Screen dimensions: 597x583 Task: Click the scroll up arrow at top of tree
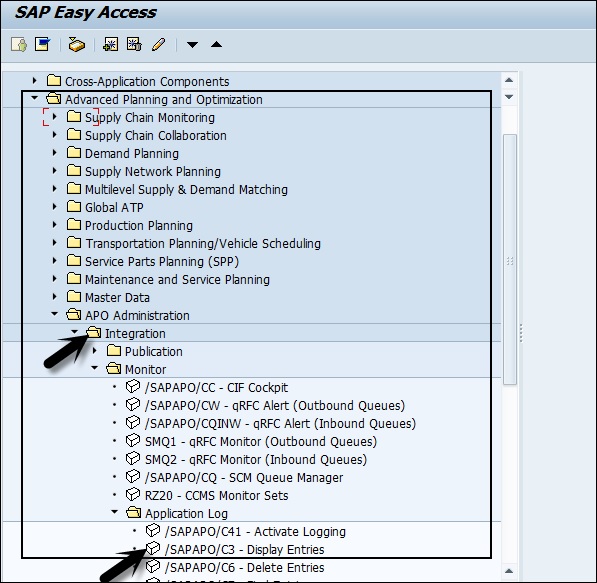pos(509,80)
